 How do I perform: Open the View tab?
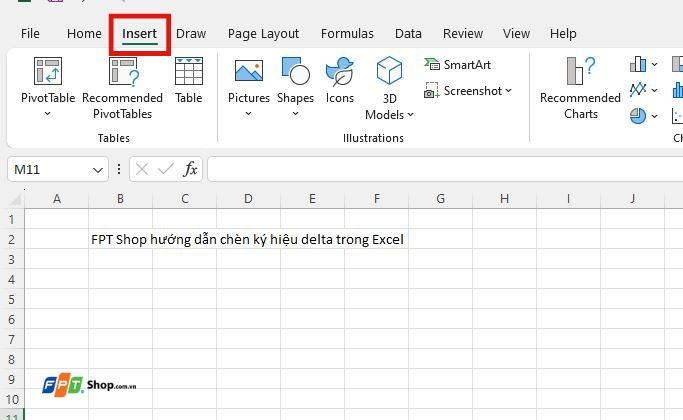(x=516, y=34)
